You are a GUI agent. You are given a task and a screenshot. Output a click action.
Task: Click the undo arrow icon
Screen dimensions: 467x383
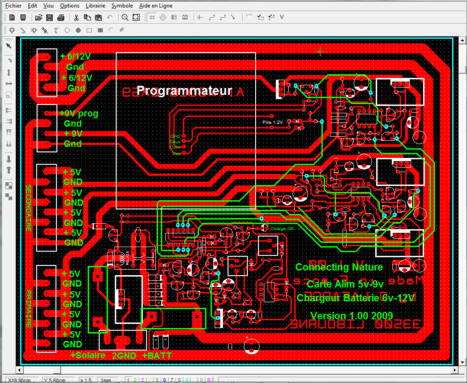point(110,17)
